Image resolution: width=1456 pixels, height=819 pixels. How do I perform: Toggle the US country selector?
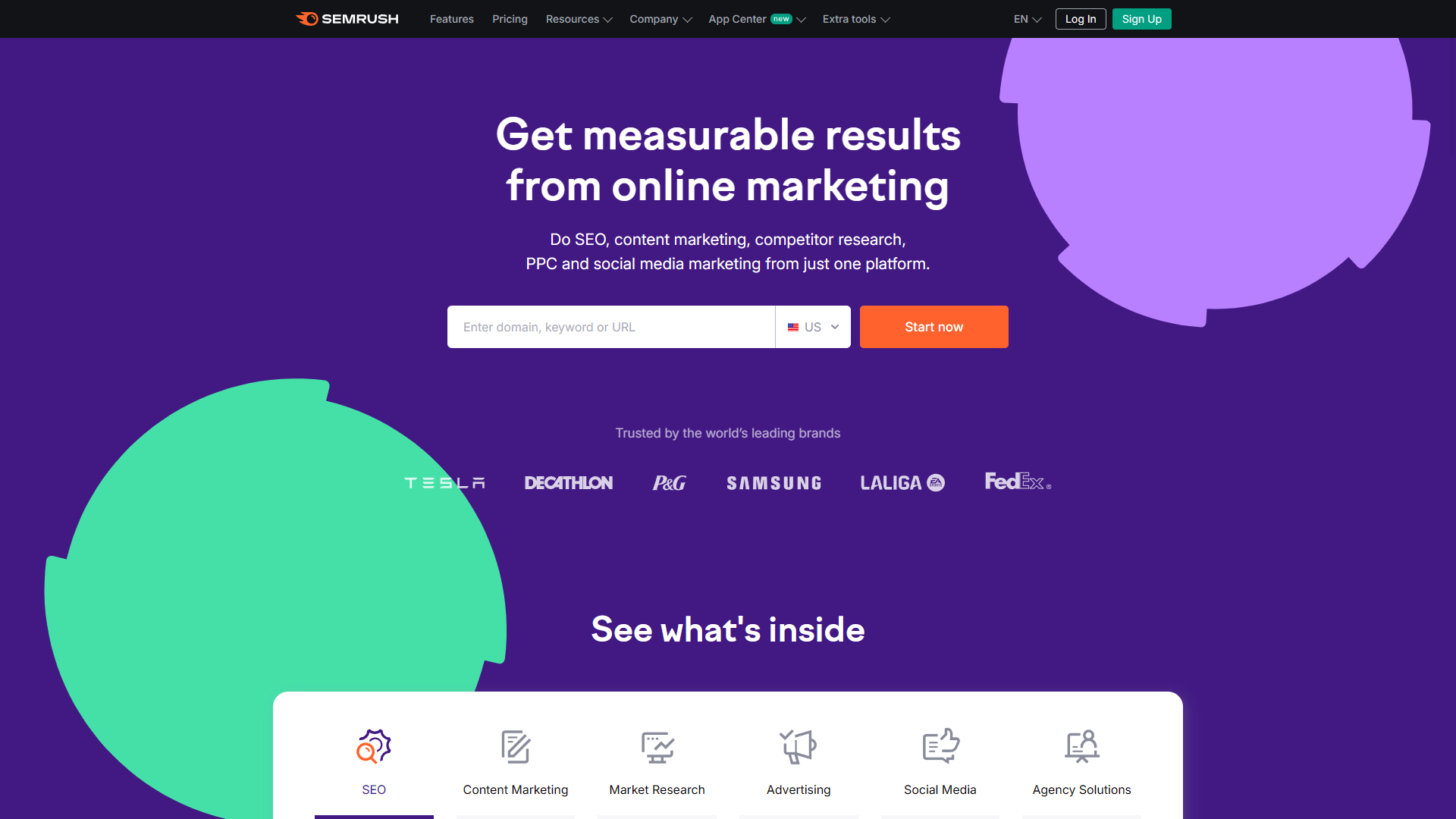[x=813, y=327]
